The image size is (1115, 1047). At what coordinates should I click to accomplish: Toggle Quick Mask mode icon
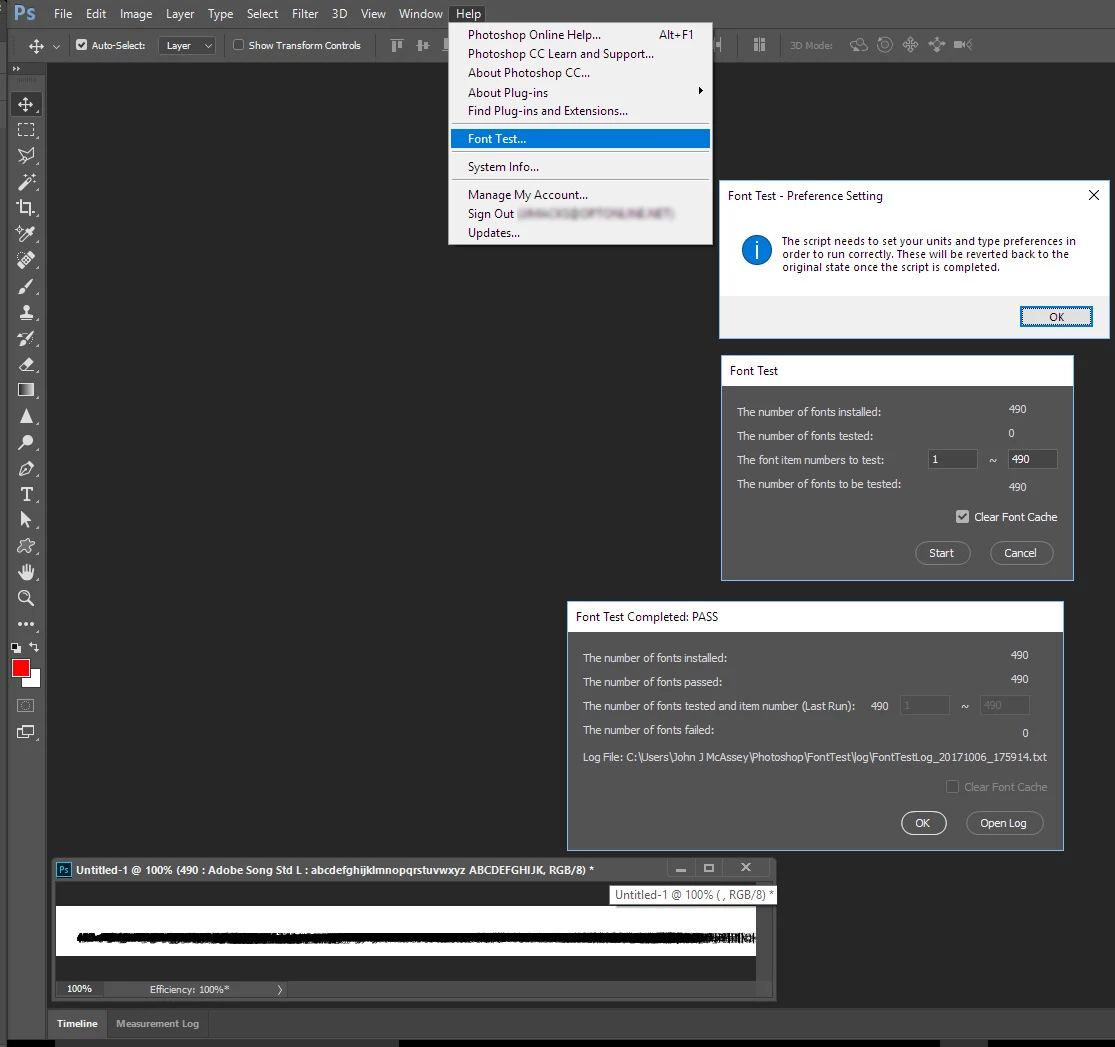[x=26, y=706]
